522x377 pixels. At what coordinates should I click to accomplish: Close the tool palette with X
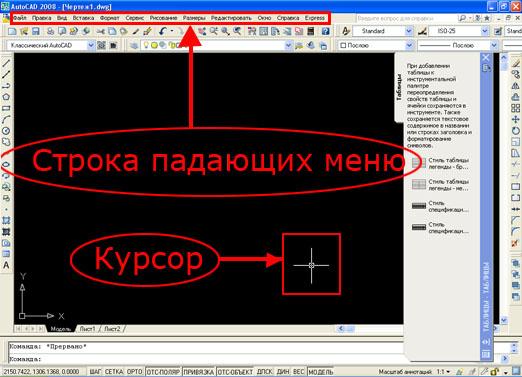pos(486,57)
